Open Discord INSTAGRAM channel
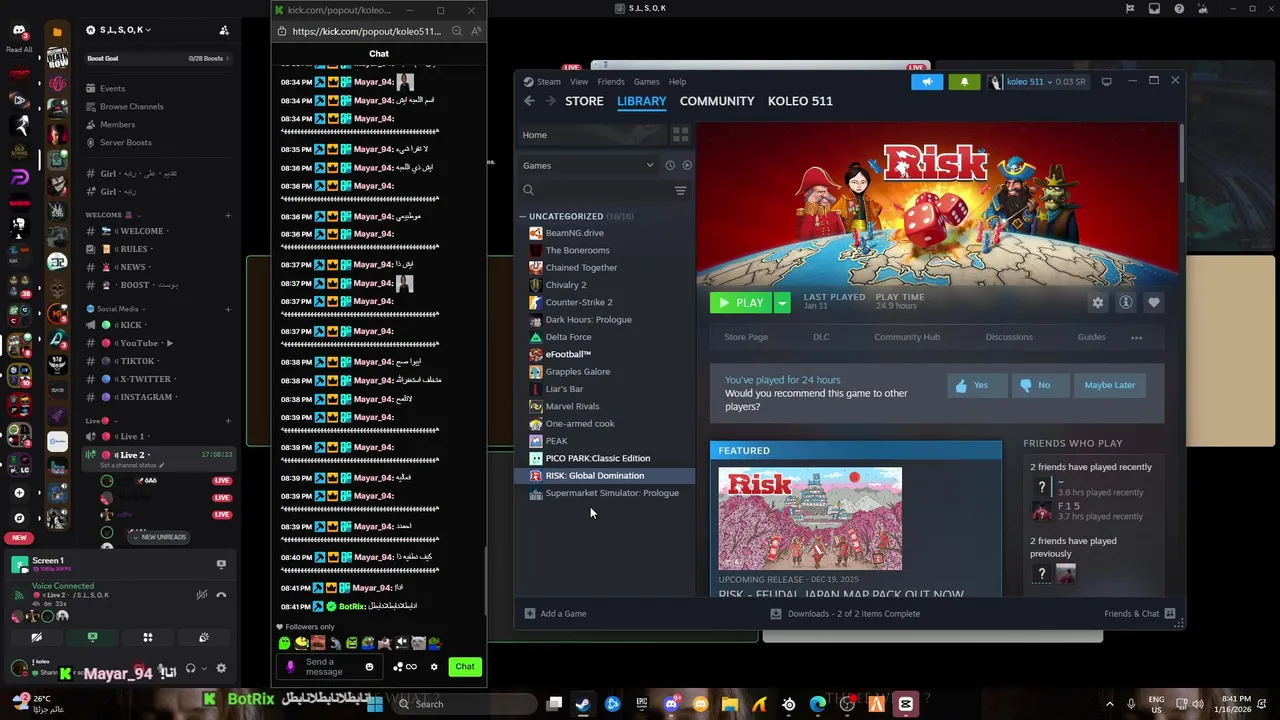This screenshot has width=1280, height=720. [x=146, y=397]
